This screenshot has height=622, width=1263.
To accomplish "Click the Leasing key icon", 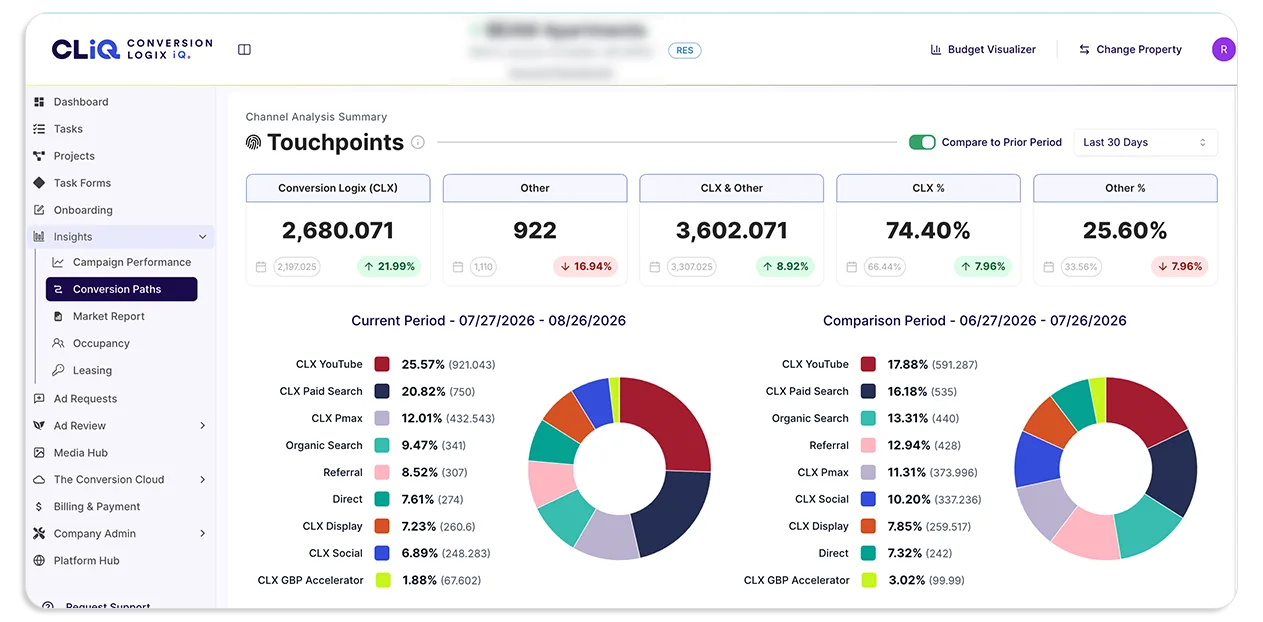I will [x=58, y=370].
